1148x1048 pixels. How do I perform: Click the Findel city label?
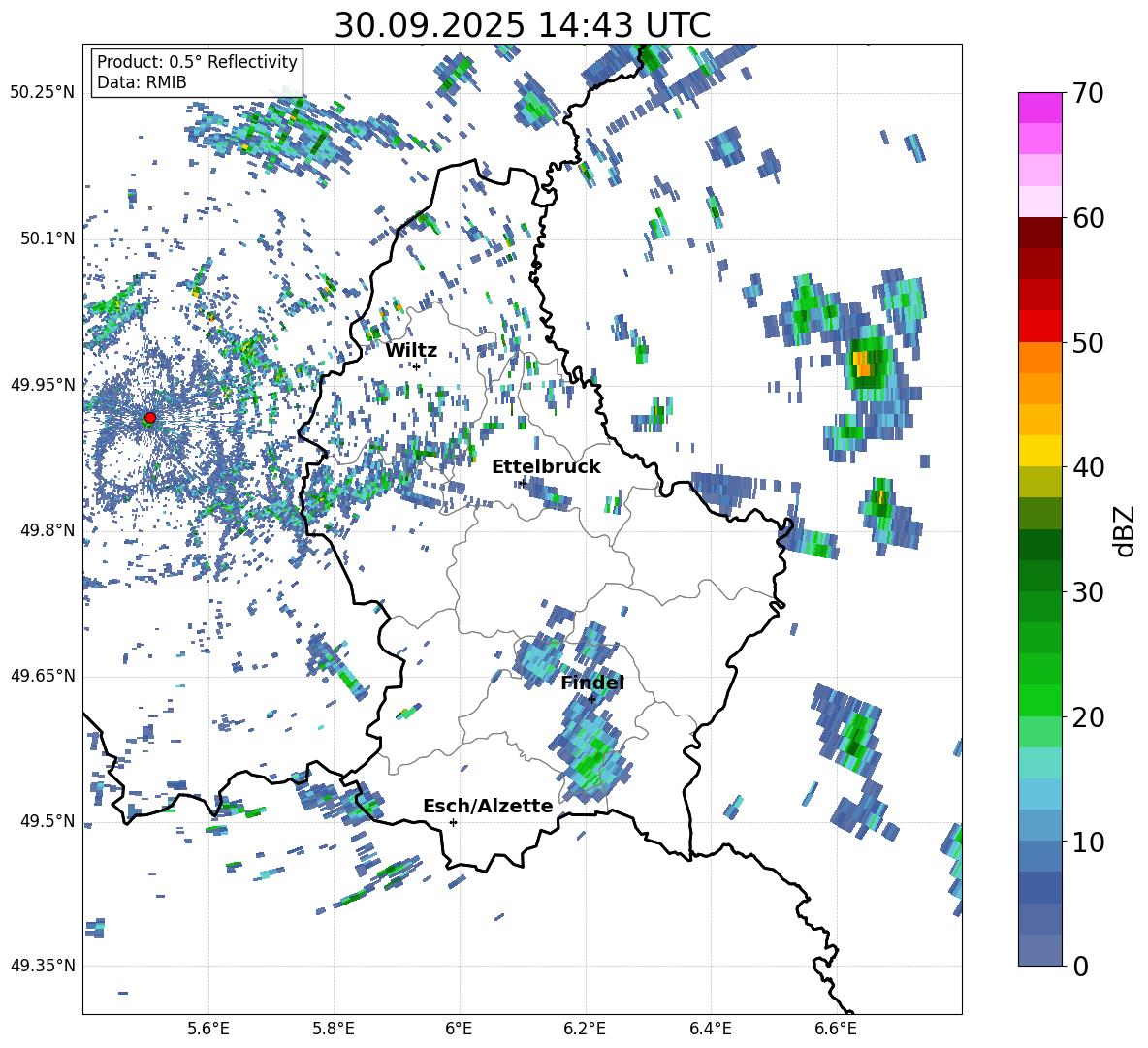[x=592, y=683]
